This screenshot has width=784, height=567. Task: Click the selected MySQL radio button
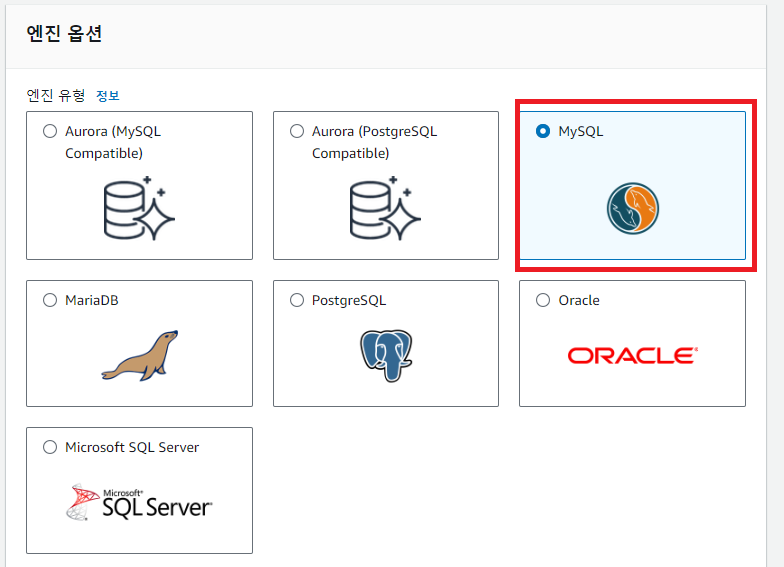coord(542,131)
